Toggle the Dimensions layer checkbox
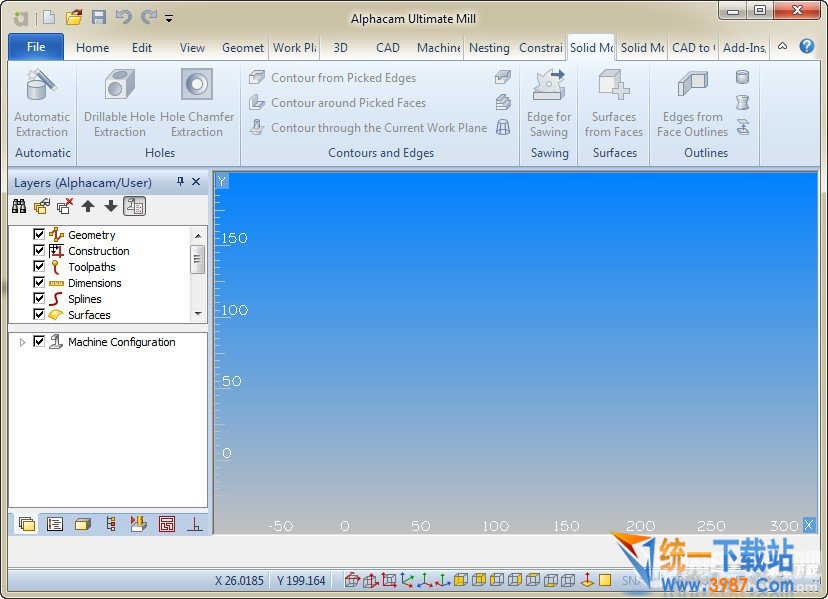This screenshot has width=828, height=599. coord(39,282)
